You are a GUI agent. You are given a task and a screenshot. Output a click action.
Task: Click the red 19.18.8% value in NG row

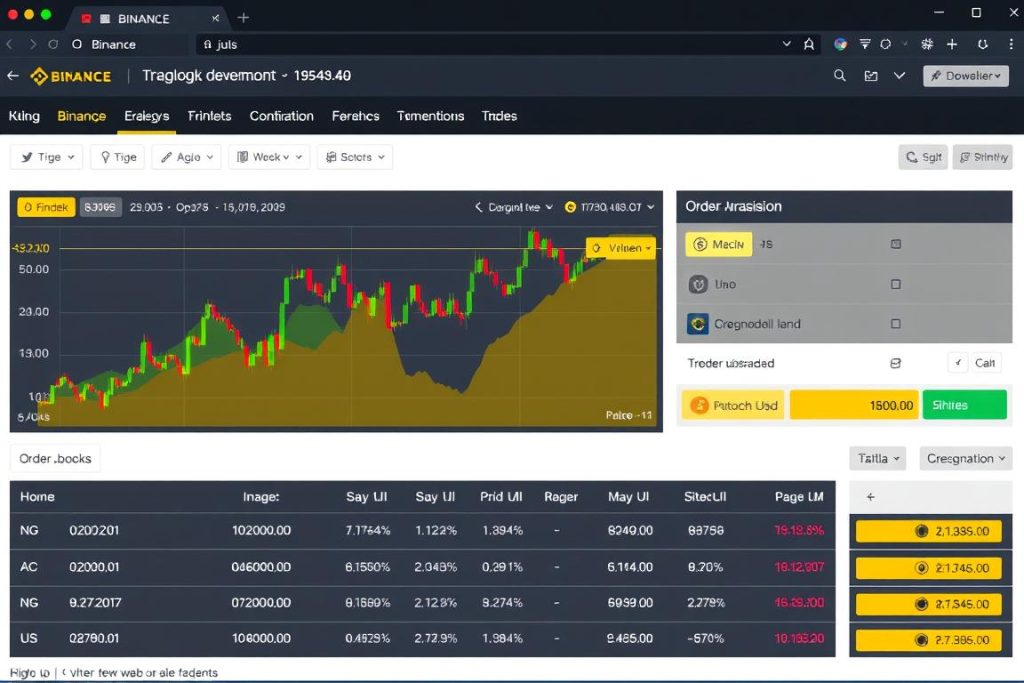[799, 530]
